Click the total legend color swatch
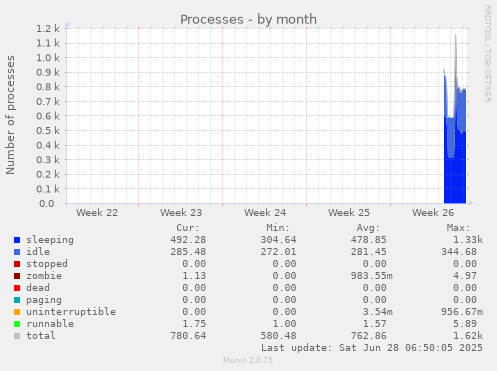The height and width of the screenshot is (371, 497). coord(17,336)
